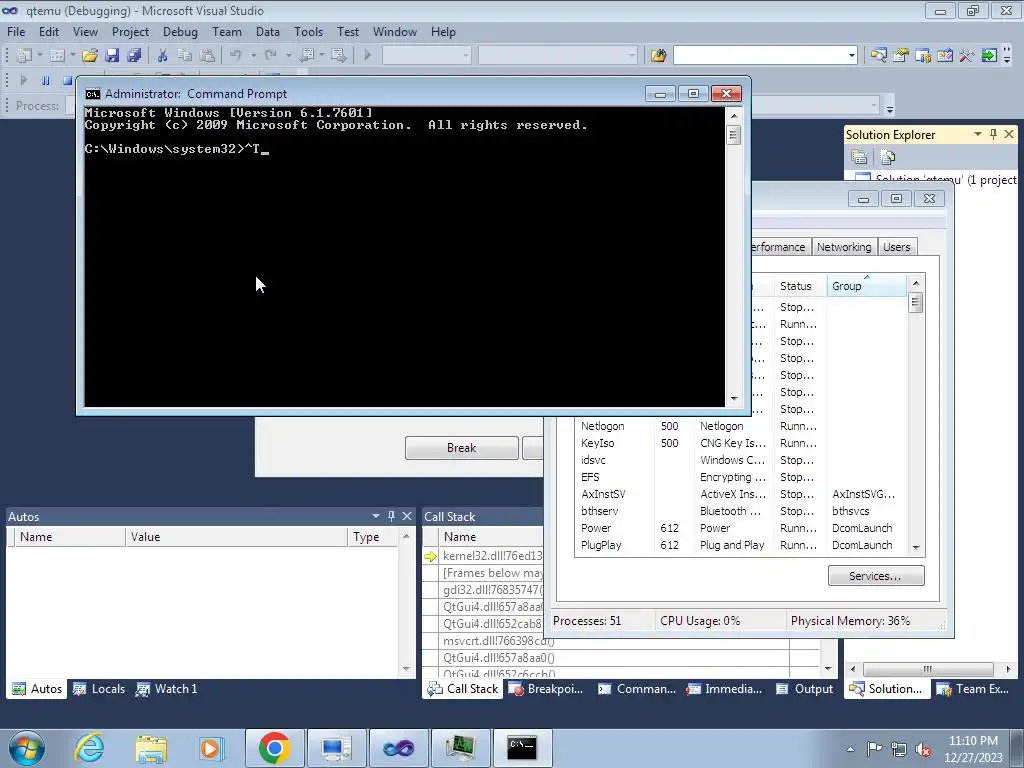Switch to the Output tab

(805, 689)
